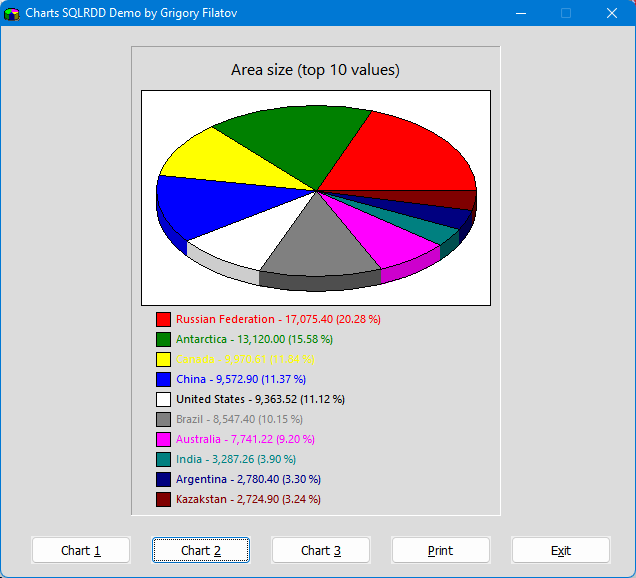This screenshot has height=578, width=636.
Task: Click the red Russian Federation legend swatch
Action: (x=163, y=319)
